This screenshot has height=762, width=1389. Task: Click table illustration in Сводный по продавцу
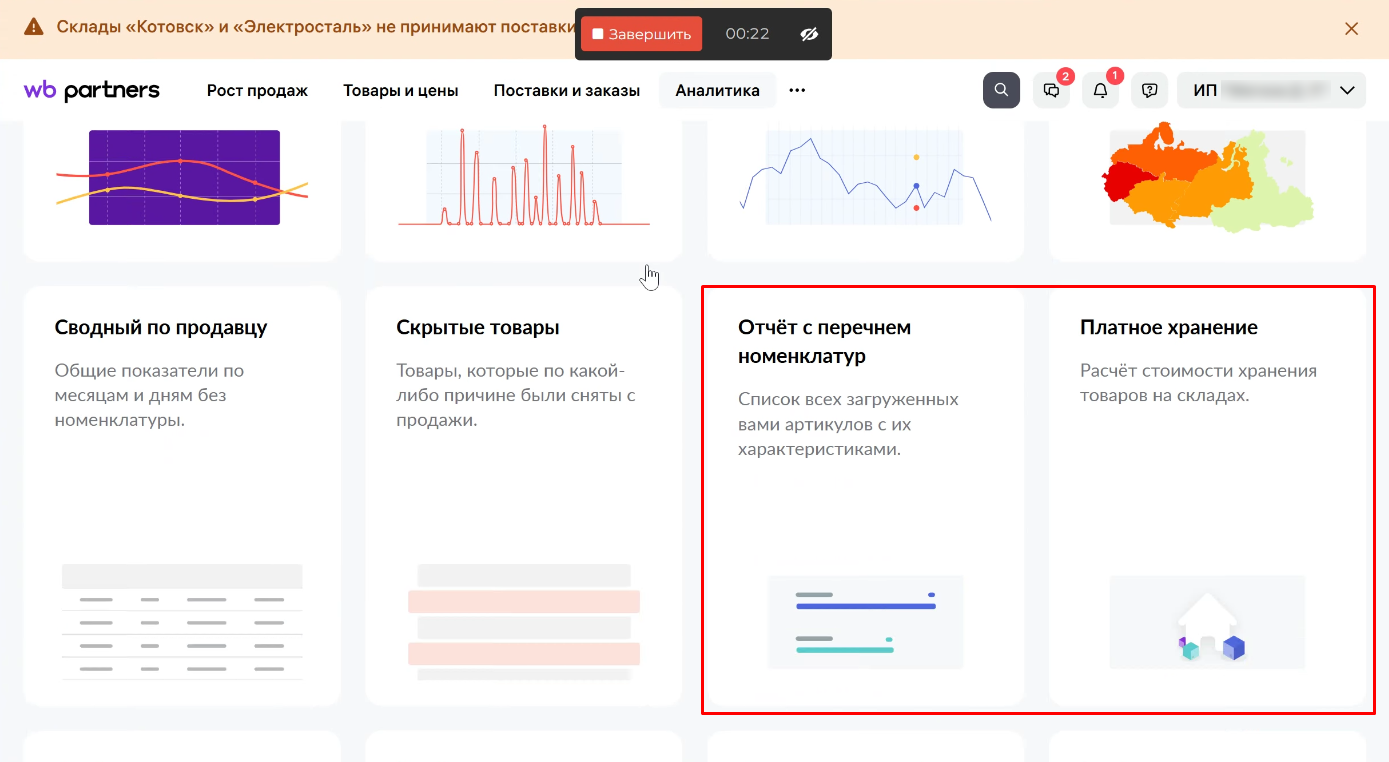pos(182,621)
